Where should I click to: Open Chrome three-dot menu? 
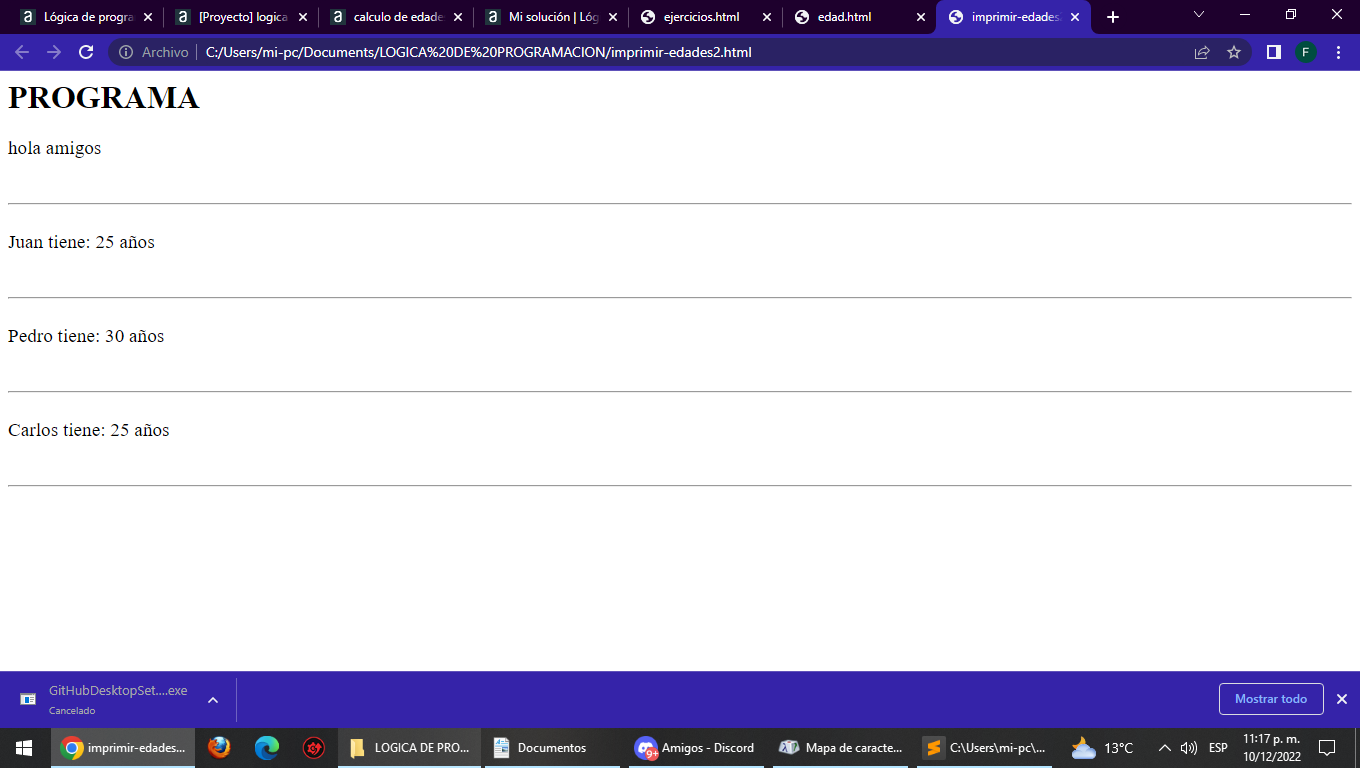point(1338,52)
